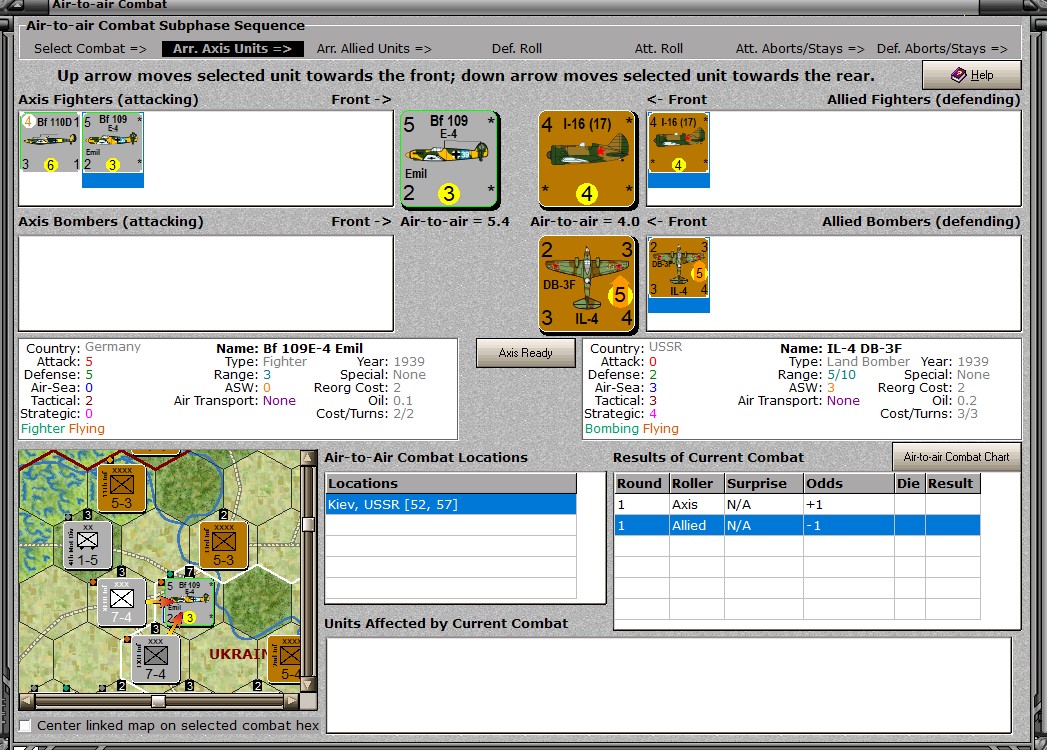The width and height of the screenshot is (1047, 750).
Task: Enable center linked map on combat hex
Action: tap(25, 725)
